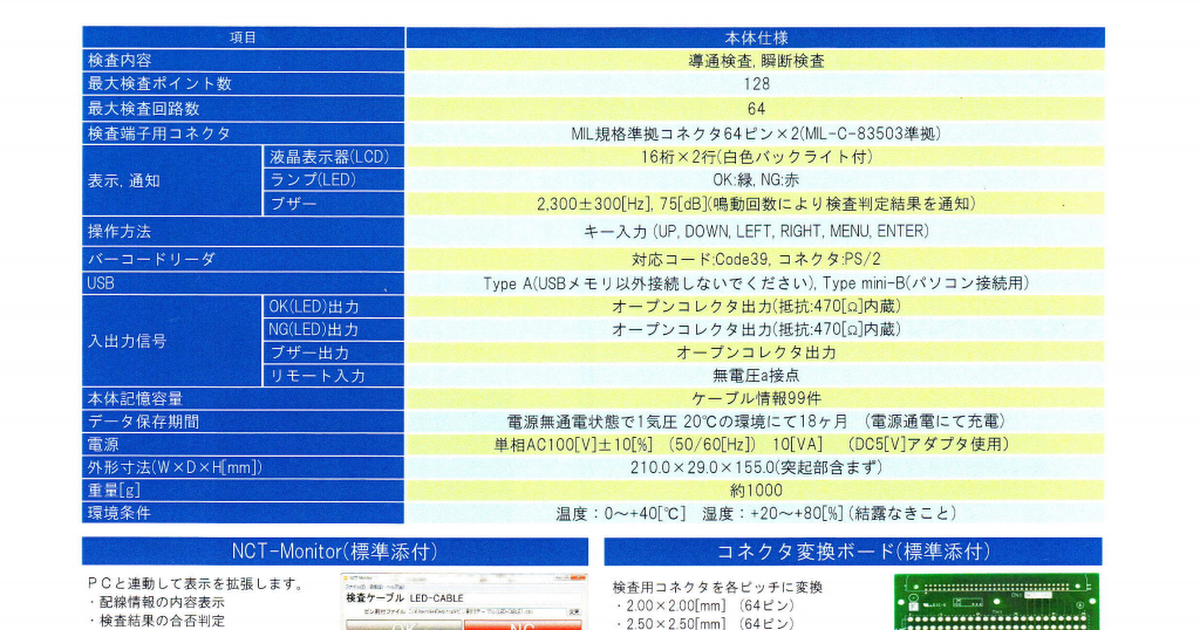Image resolution: width=1200 pixels, height=630 pixels.
Task: Click the 項目 column header
Action: [x=243, y=38]
